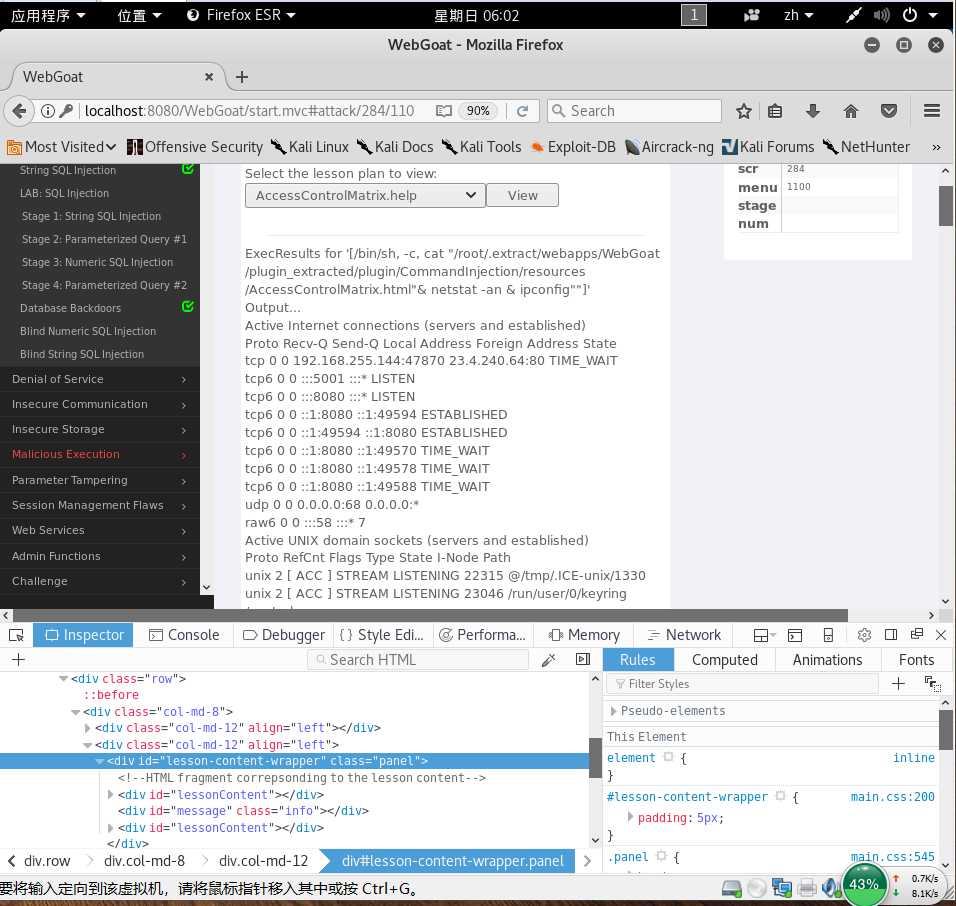The height and width of the screenshot is (906, 956).
Task: Toggle highlighter for #lesson-content-wrapper rule
Action: (780, 796)
